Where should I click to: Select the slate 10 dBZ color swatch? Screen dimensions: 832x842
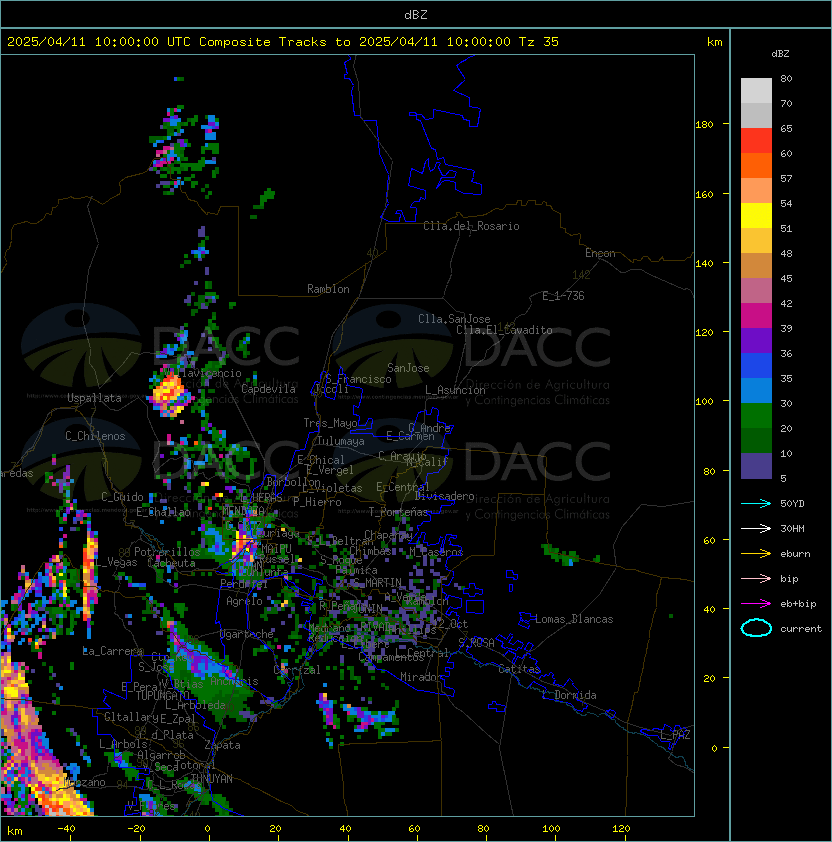pyautogui.click(x=756, y=466)
